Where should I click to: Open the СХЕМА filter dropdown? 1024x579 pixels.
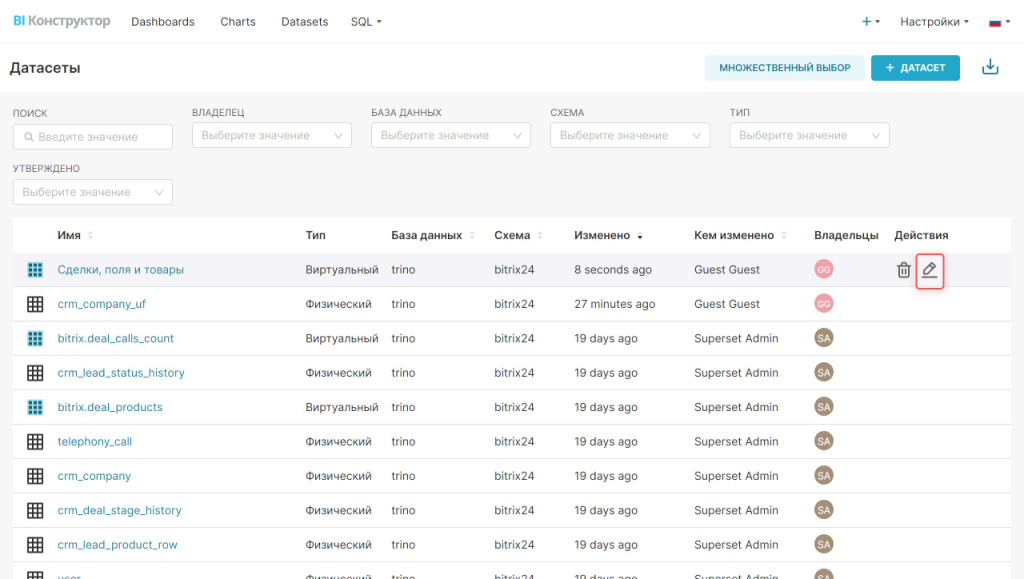630,135
